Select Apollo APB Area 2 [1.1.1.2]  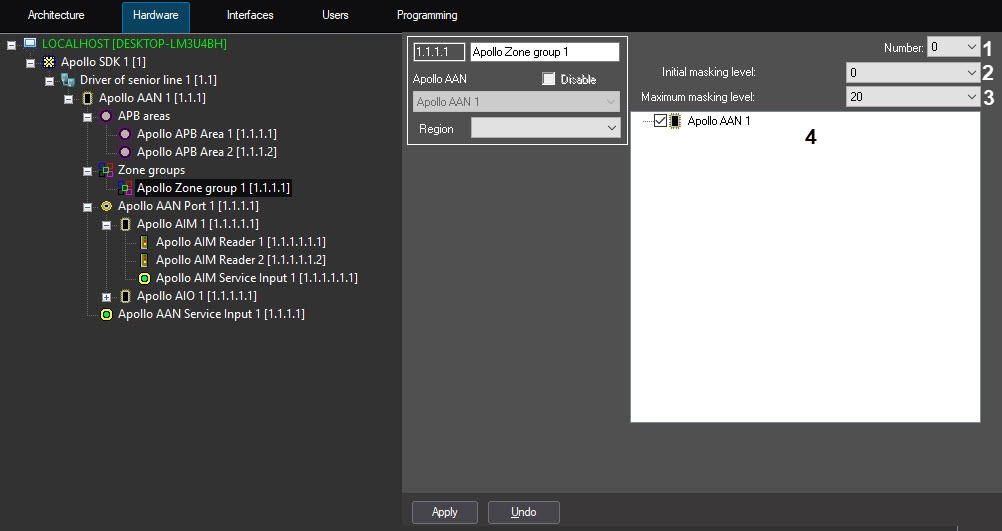point(206,151)
